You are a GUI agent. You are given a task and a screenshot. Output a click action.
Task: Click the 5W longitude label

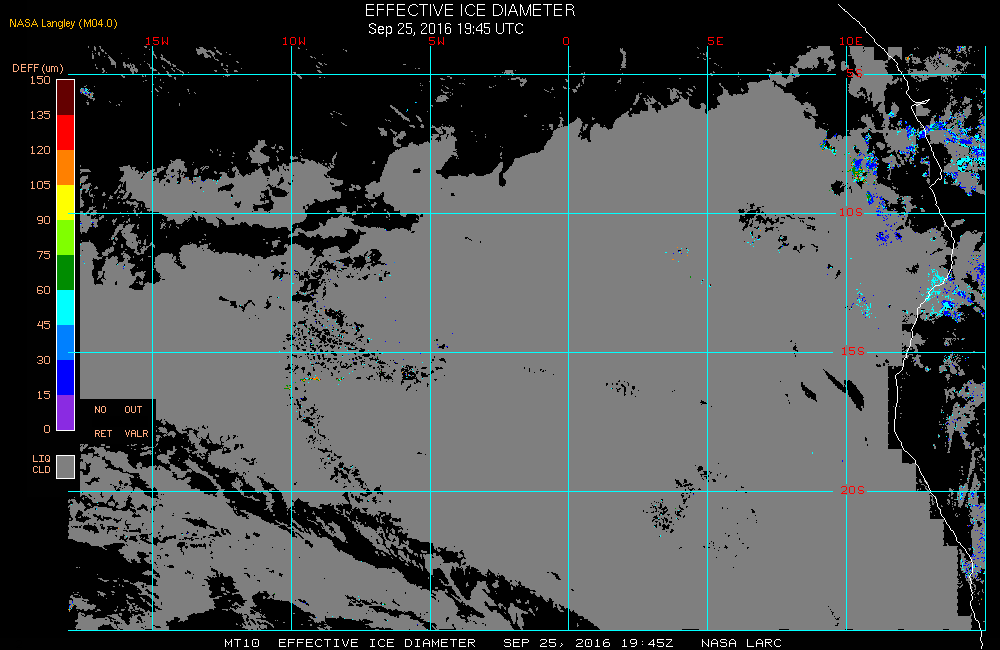pos(437,41)
